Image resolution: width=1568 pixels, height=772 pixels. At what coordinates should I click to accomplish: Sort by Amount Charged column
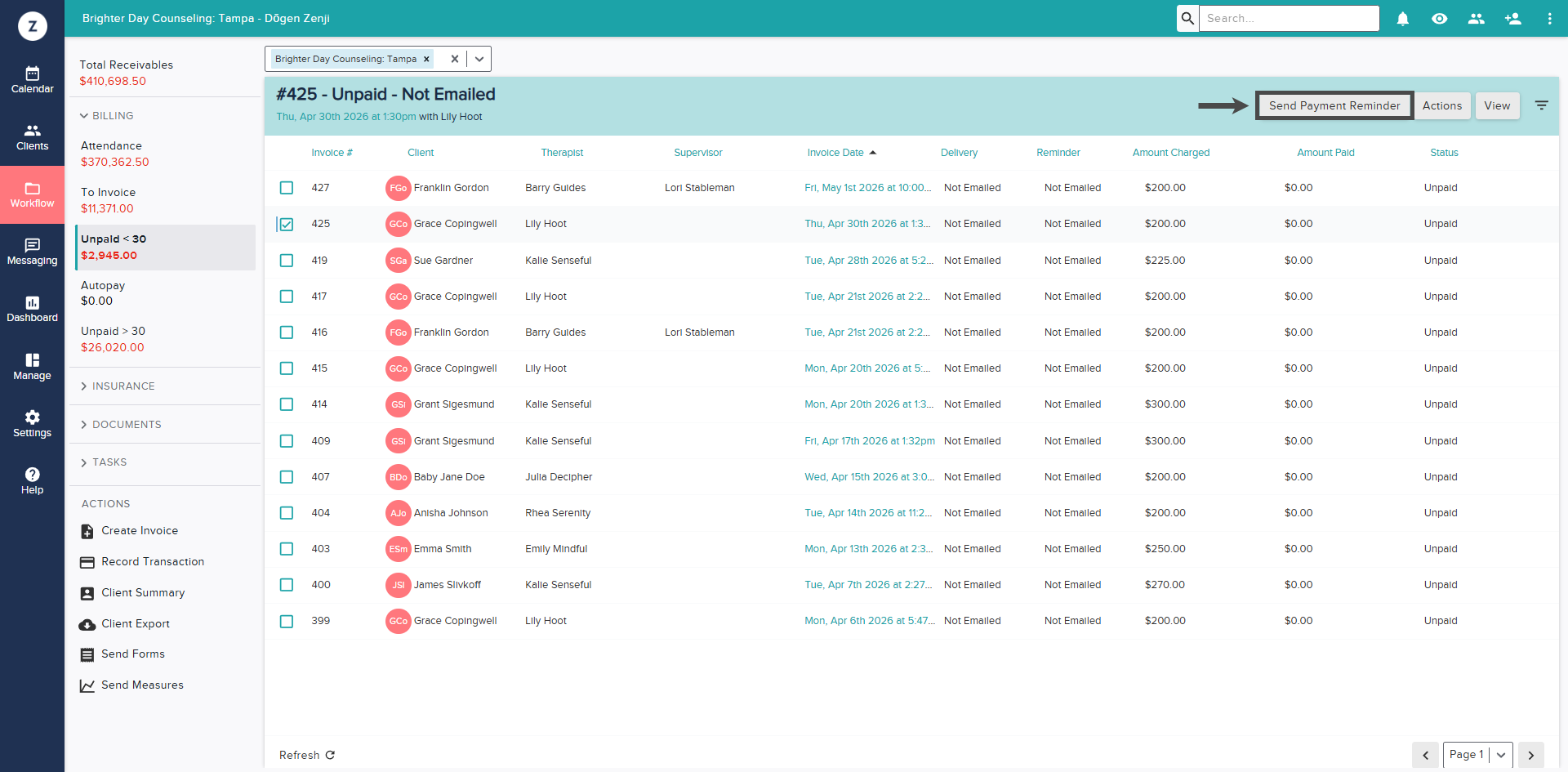pos(1171,153)
